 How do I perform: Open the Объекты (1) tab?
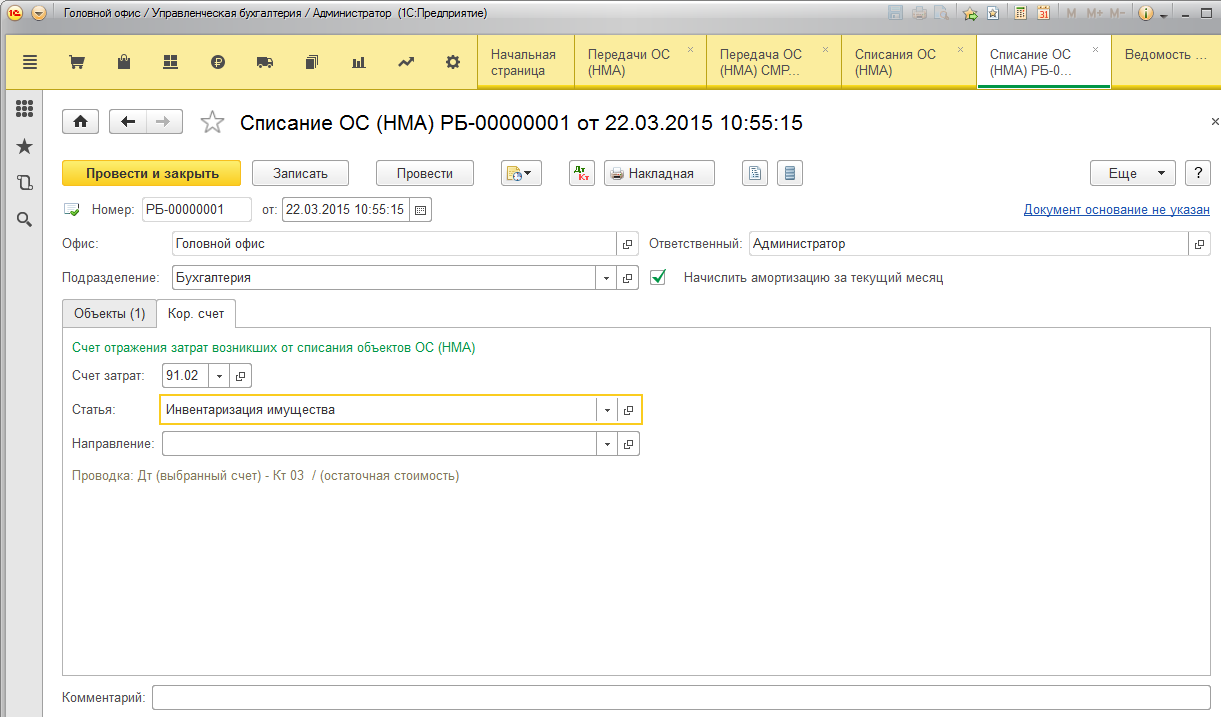[x=109, y=313]
